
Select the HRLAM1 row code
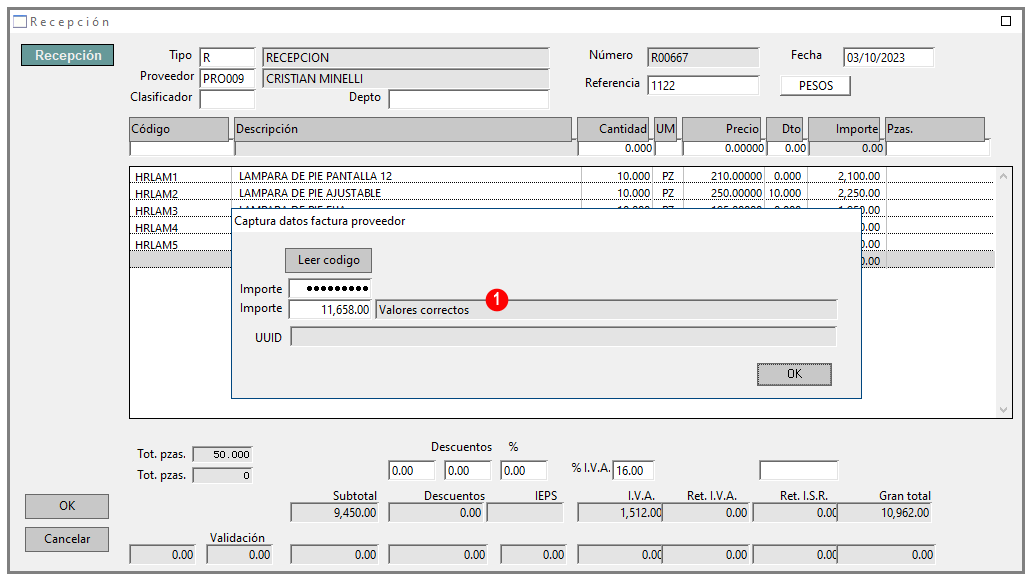tap(157, 176)
